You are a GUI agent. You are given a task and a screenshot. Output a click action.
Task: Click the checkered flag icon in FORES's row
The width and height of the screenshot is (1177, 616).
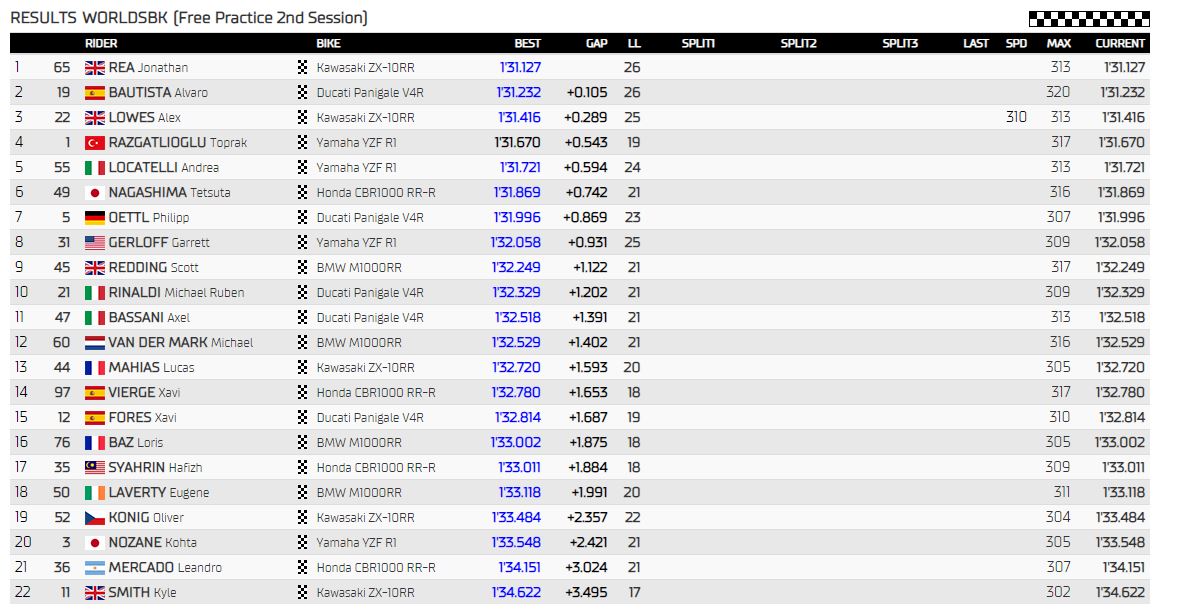pyautogui.click(x=303, y=418)
